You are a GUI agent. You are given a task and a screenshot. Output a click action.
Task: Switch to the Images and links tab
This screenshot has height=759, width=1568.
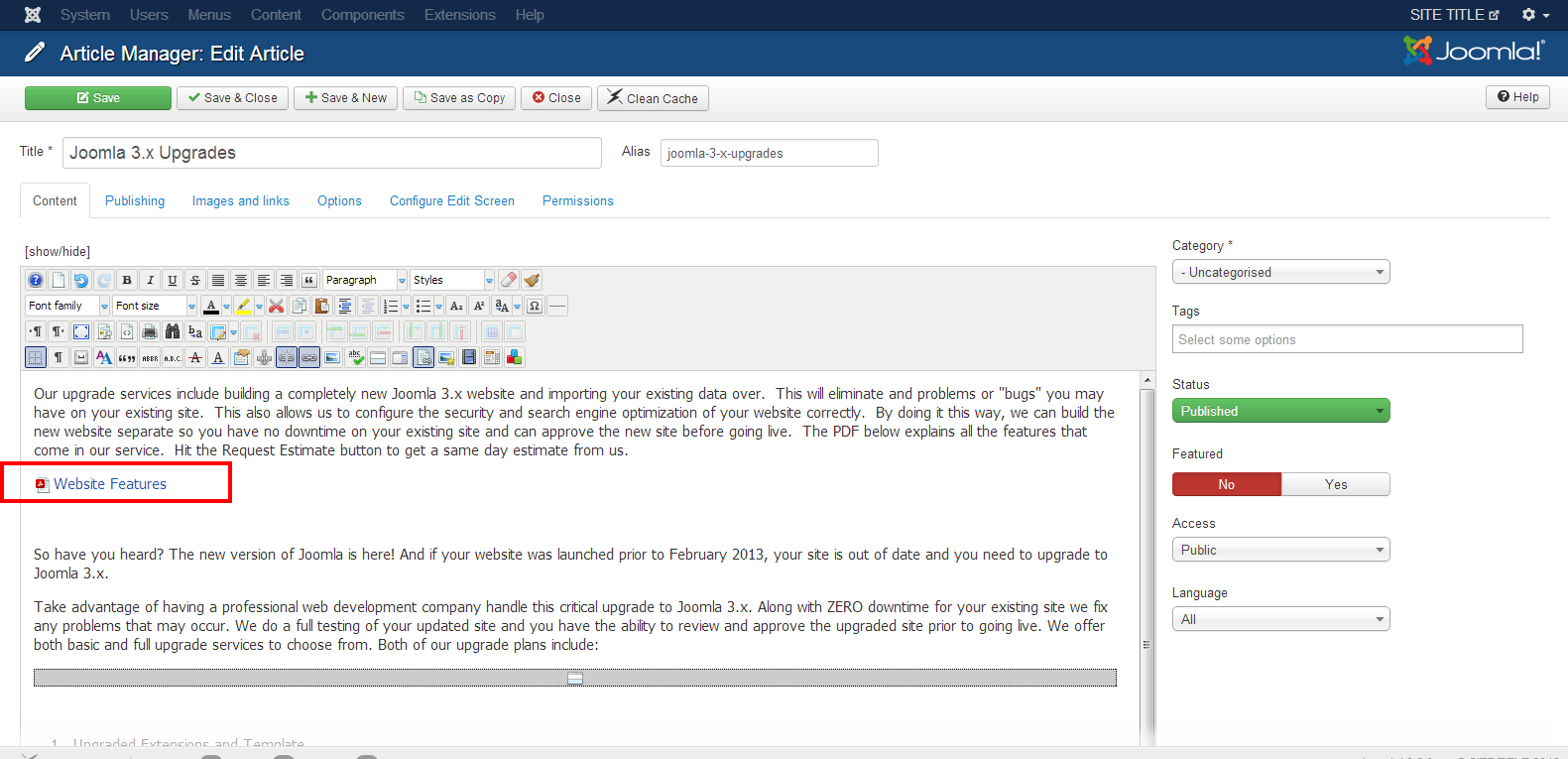click(241, 200)
